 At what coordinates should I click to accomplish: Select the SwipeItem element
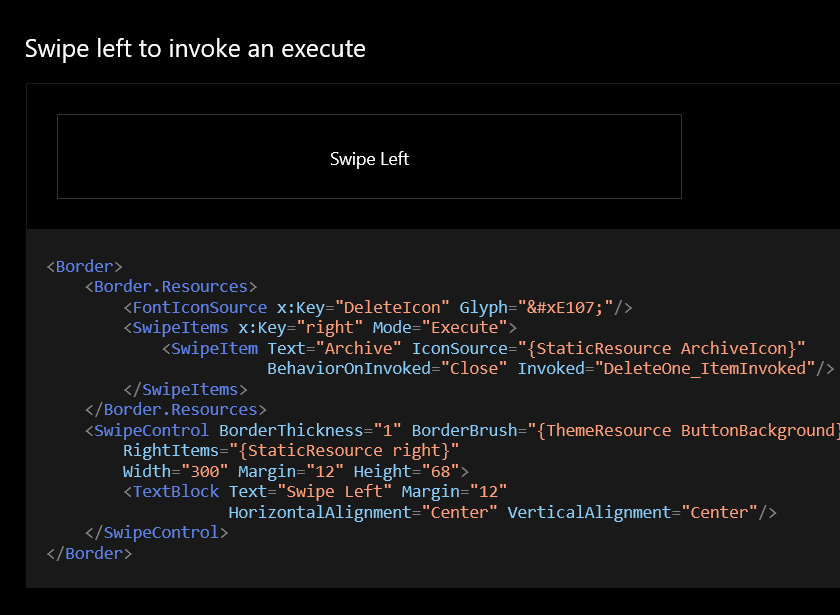210,348
